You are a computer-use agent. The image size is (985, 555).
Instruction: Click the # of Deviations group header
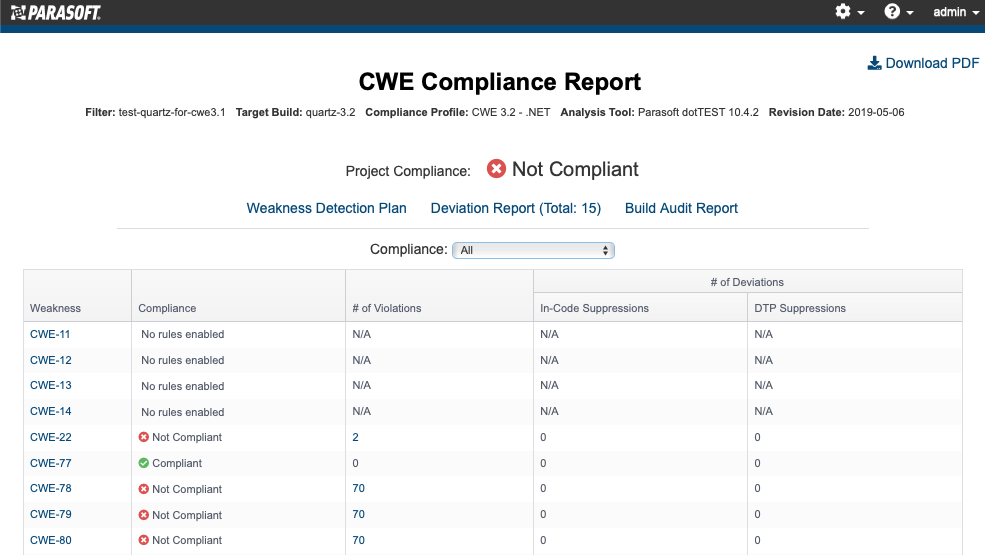click(747, 282)
